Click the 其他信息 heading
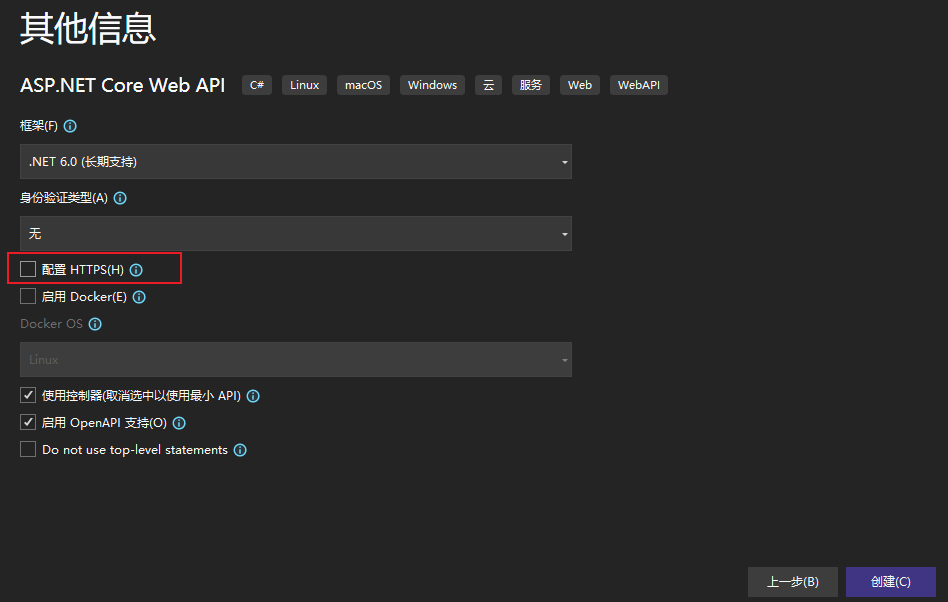The image size is (948, 602). (x=88, y=28)
